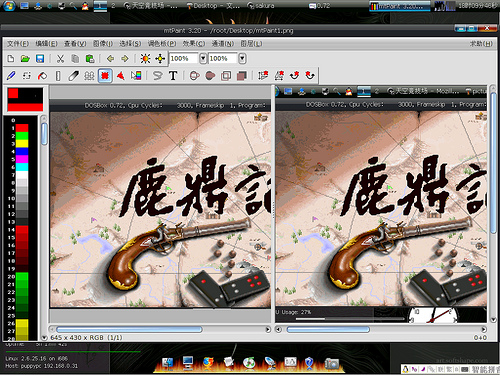Click the Filled ellipse icon

click(x=210, y=76)
